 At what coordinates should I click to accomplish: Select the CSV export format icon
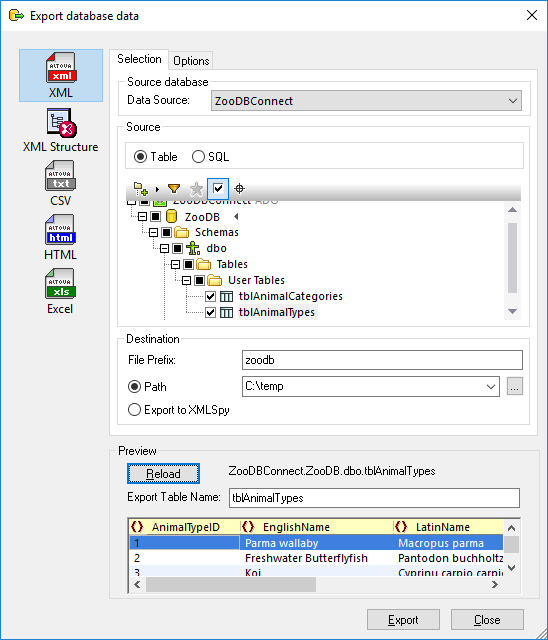click(x=61, y=184)
